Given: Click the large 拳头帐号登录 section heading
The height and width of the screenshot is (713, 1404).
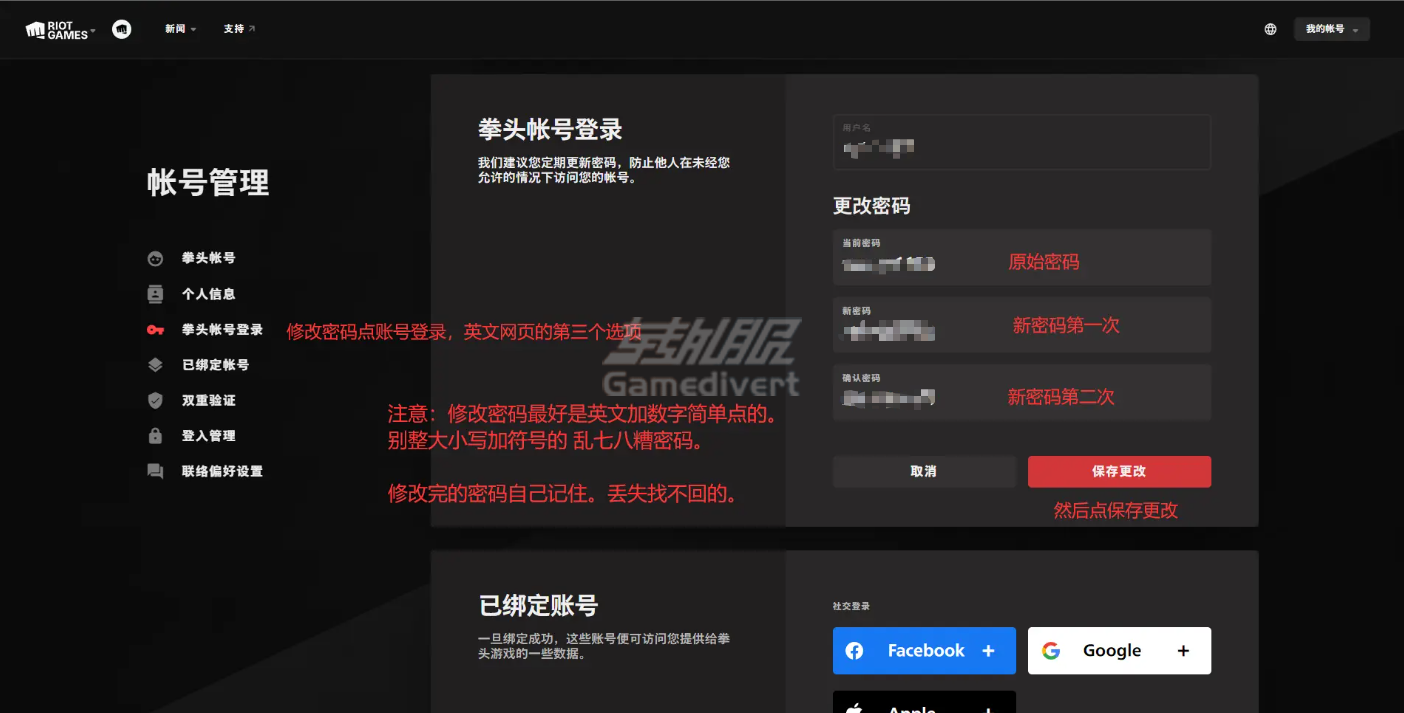Looking at the screenshot, I should pos(550,129).
